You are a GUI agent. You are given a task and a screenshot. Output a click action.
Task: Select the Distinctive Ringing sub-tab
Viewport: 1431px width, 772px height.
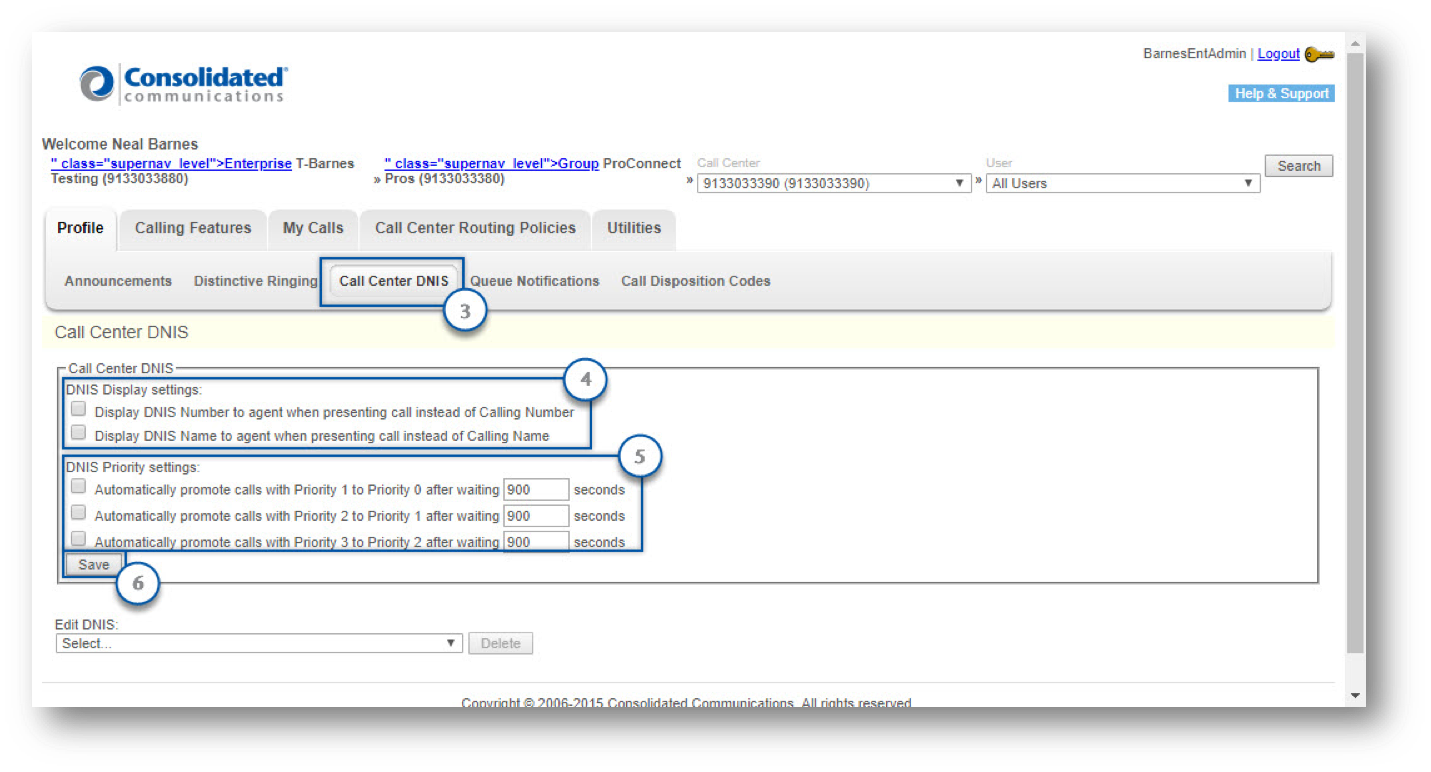click(x=255, y=281)
